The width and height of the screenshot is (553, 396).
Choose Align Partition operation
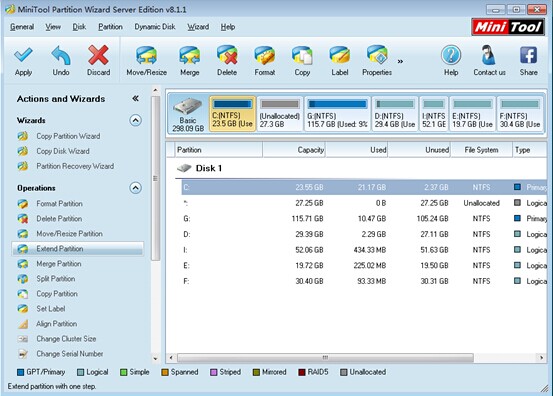point(56,324)
